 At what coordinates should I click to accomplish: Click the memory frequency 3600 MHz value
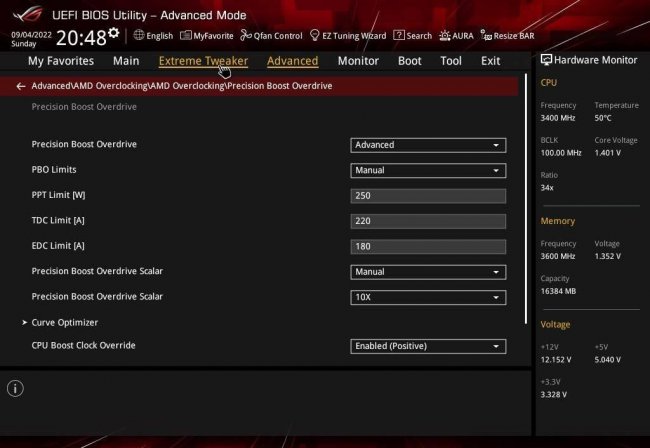tap(558, 256)
